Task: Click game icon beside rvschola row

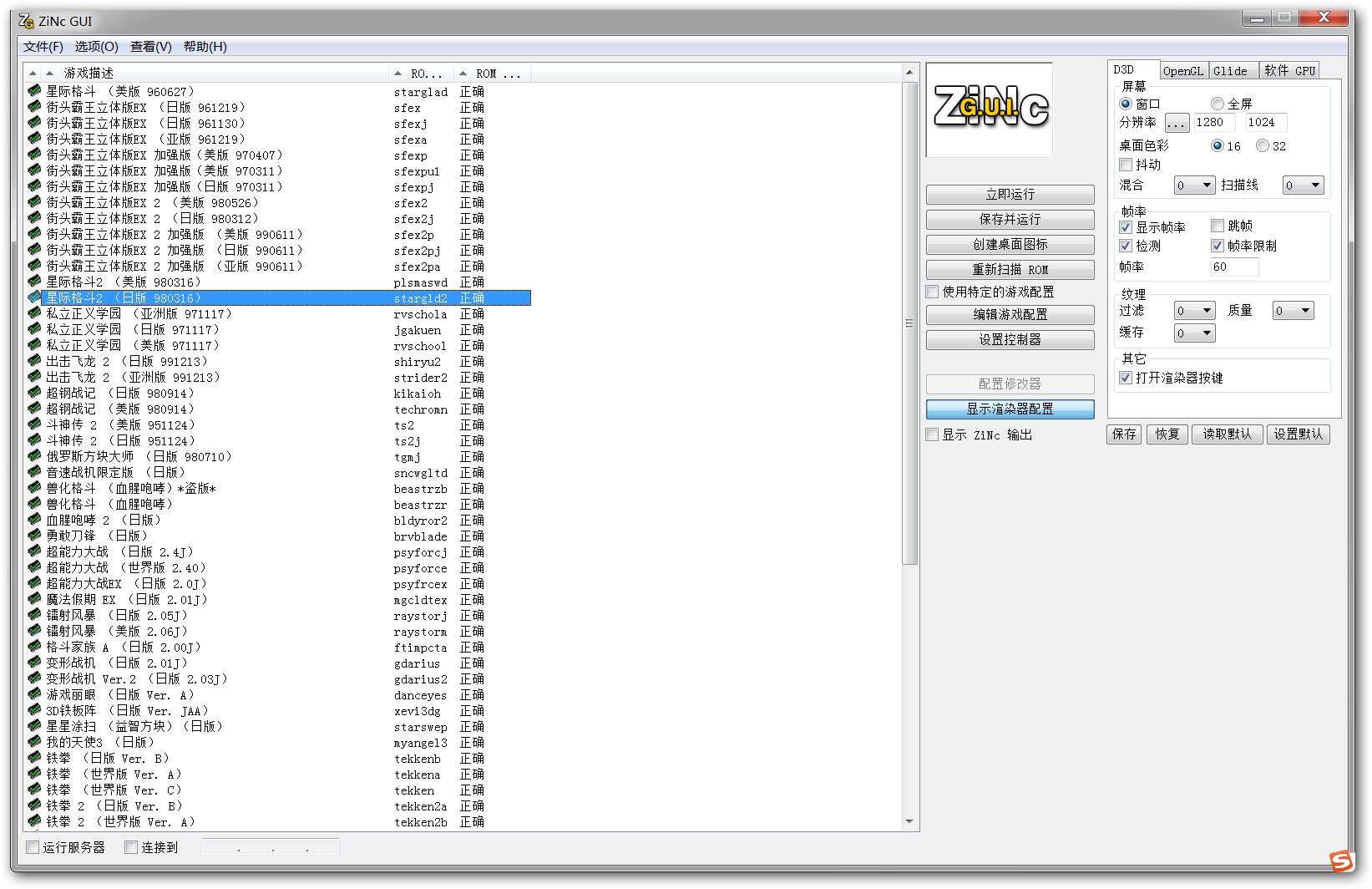Action: [x=34, y=313]
